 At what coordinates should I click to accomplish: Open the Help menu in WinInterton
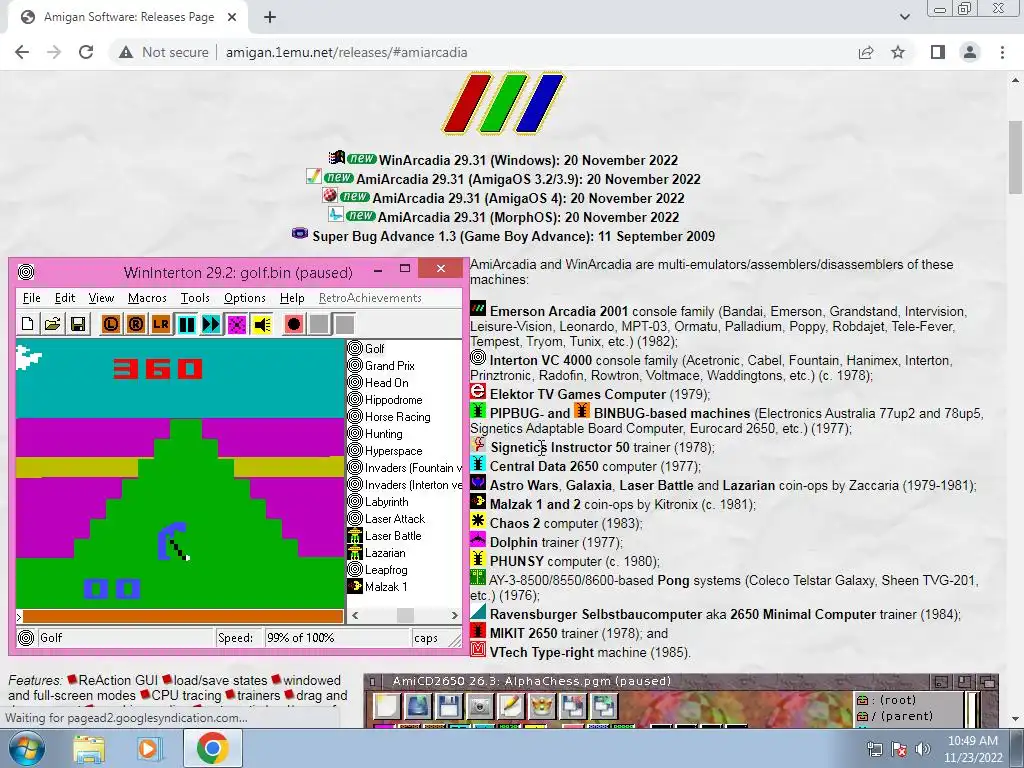pyautogui.click(x=292, y=298)
